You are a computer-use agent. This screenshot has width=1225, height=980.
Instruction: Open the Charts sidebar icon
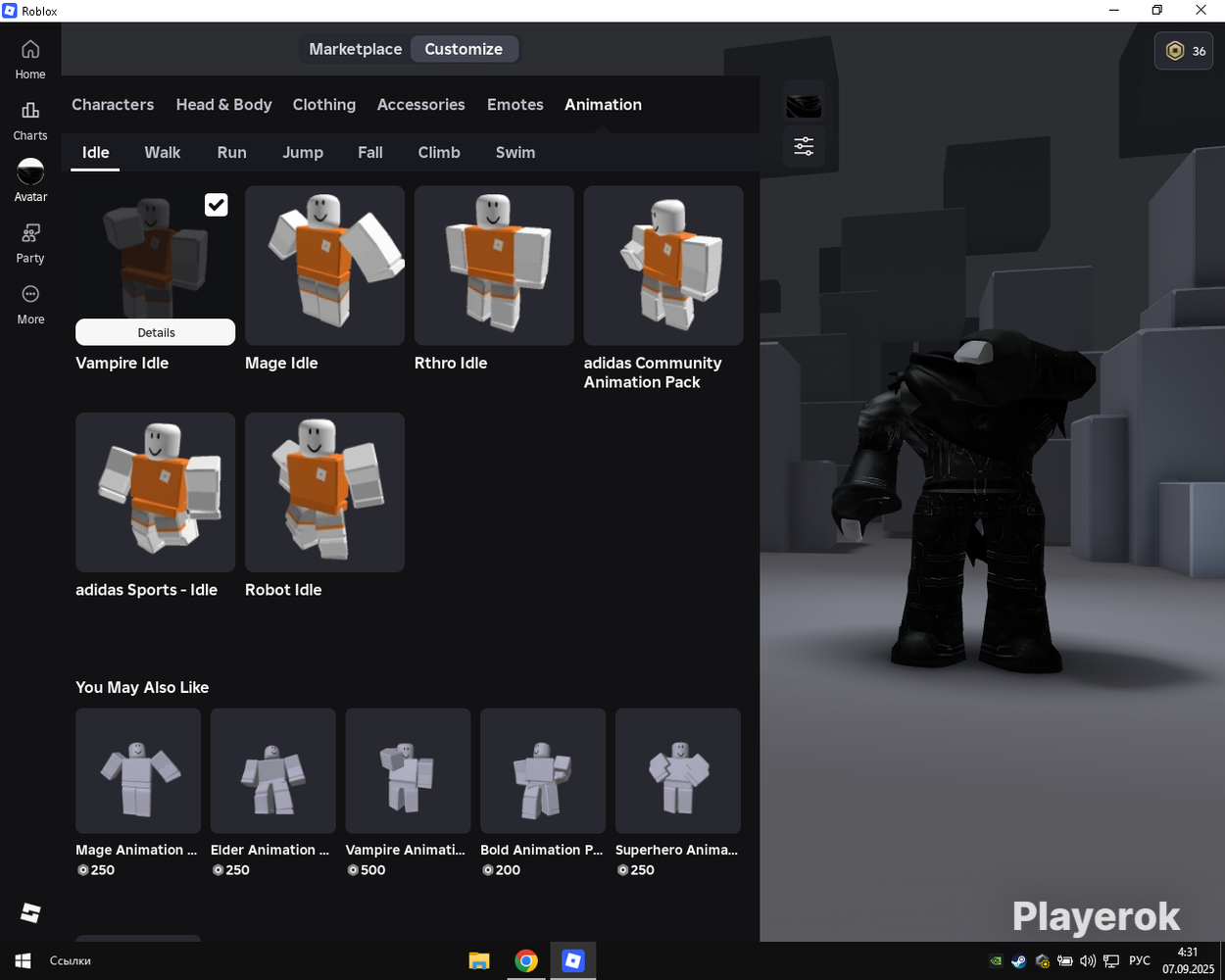coord(30,121)
